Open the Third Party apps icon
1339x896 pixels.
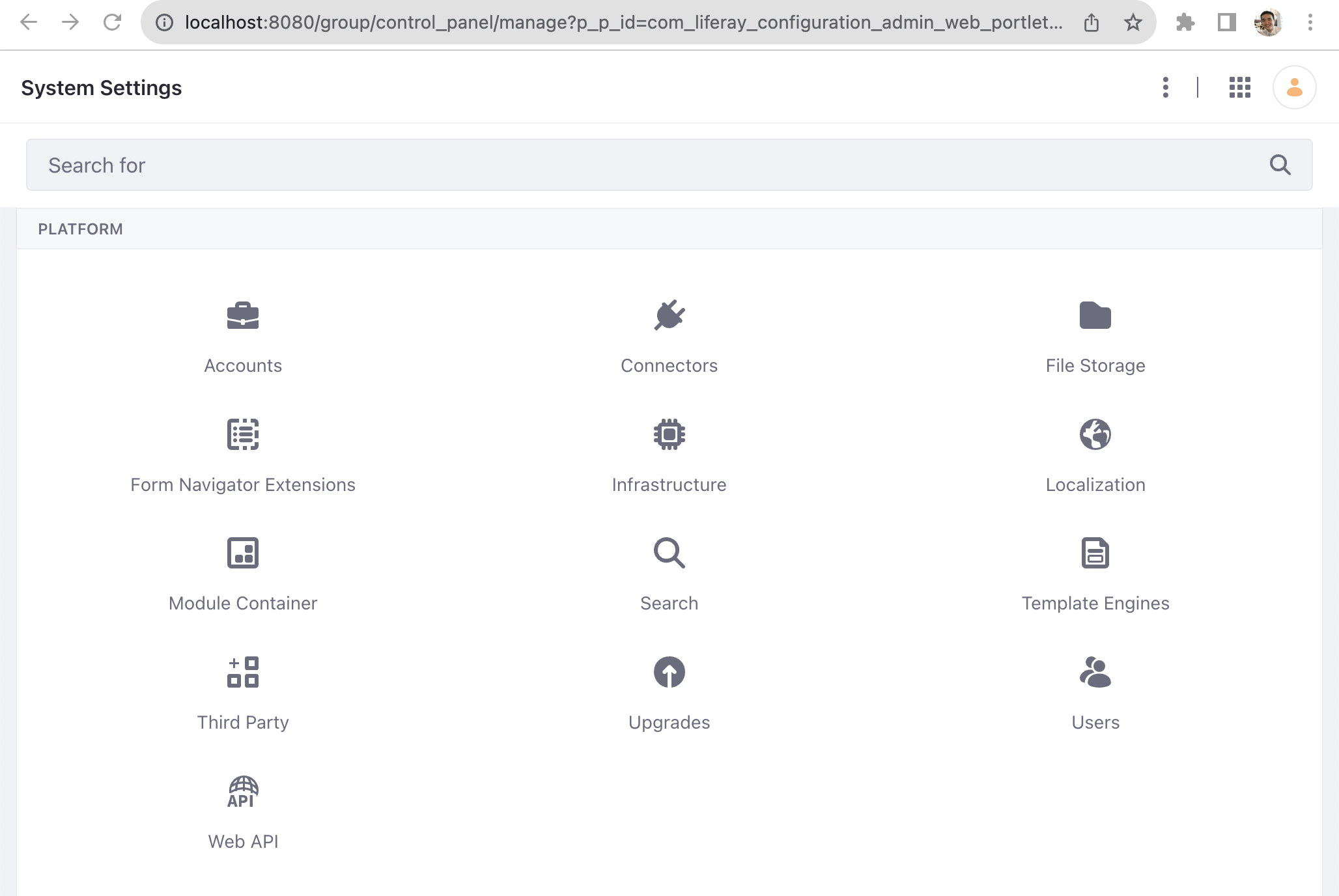pos(242,672)
